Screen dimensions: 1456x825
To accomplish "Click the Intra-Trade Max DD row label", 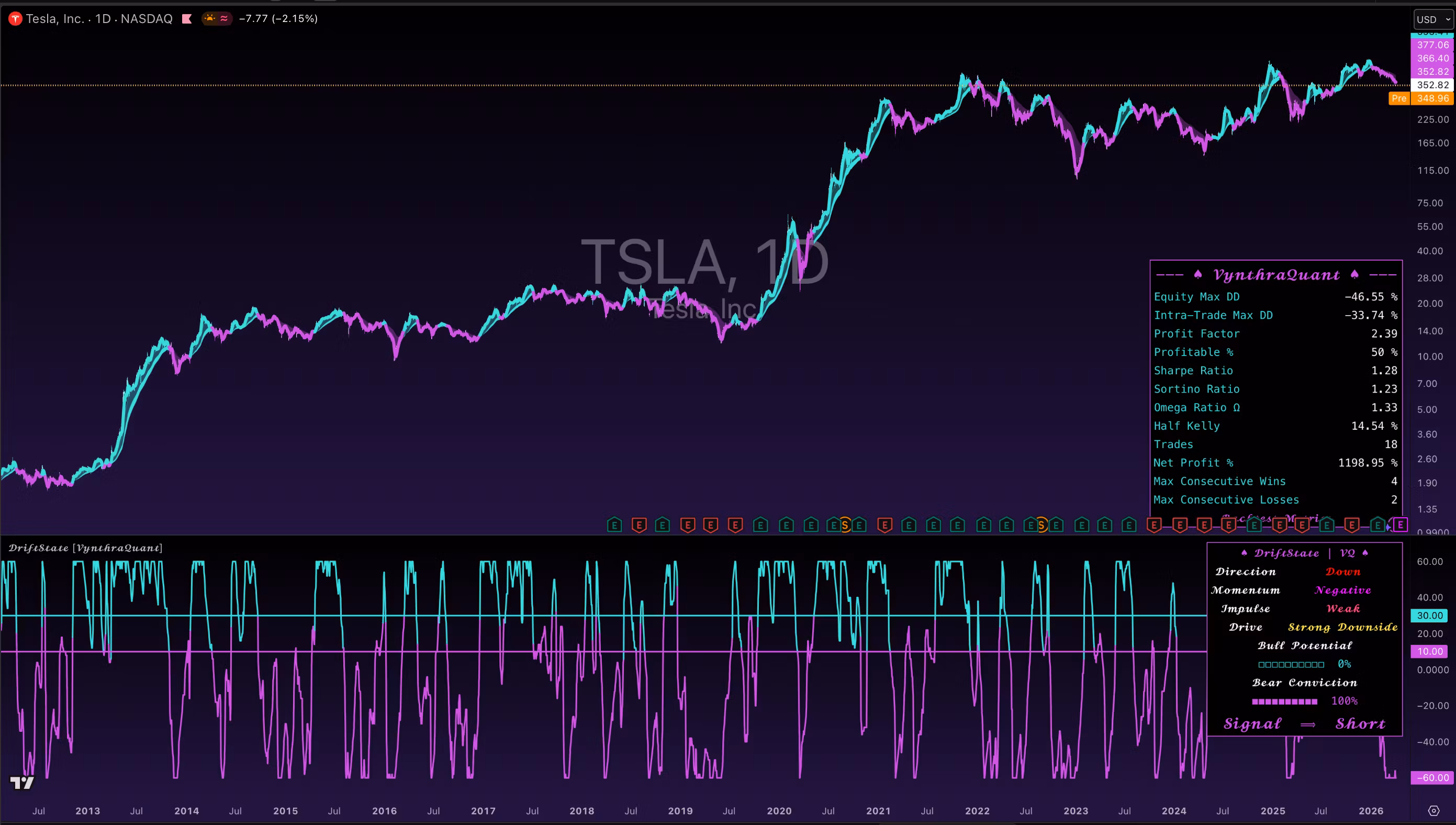I will pos(1213,315).
